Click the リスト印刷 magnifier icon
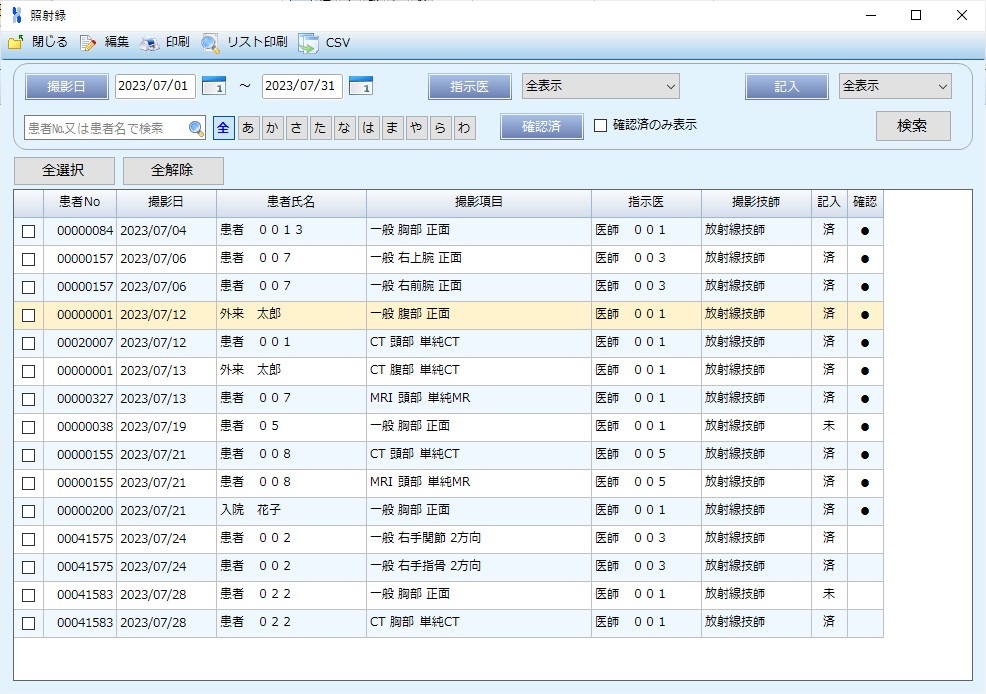This screenshot has height=694, width=986. point(210,42)
